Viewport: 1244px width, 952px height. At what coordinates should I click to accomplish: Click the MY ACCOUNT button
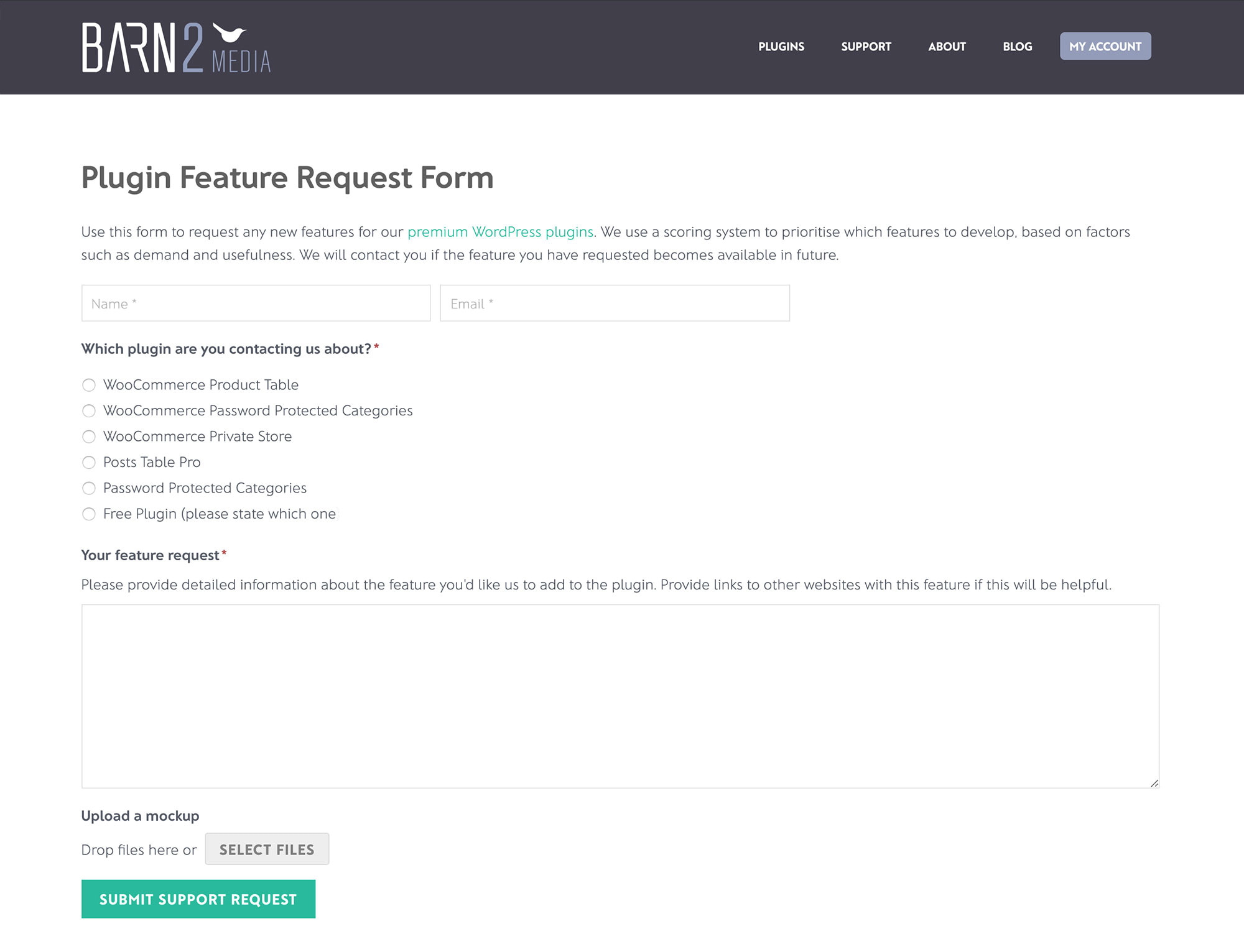(1105, 46)
